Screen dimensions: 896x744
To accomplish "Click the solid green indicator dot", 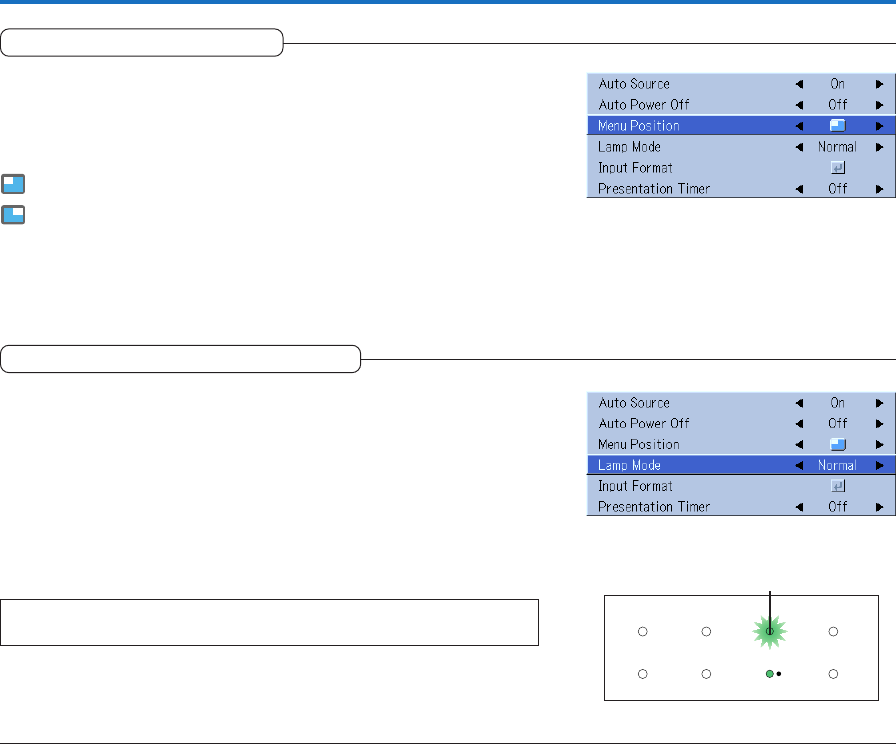I will (768, 675).
